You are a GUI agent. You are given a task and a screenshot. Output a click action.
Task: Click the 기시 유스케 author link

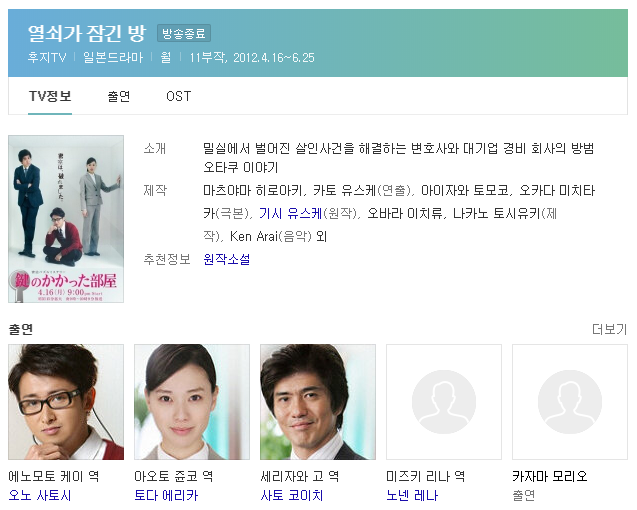[290, 213]
